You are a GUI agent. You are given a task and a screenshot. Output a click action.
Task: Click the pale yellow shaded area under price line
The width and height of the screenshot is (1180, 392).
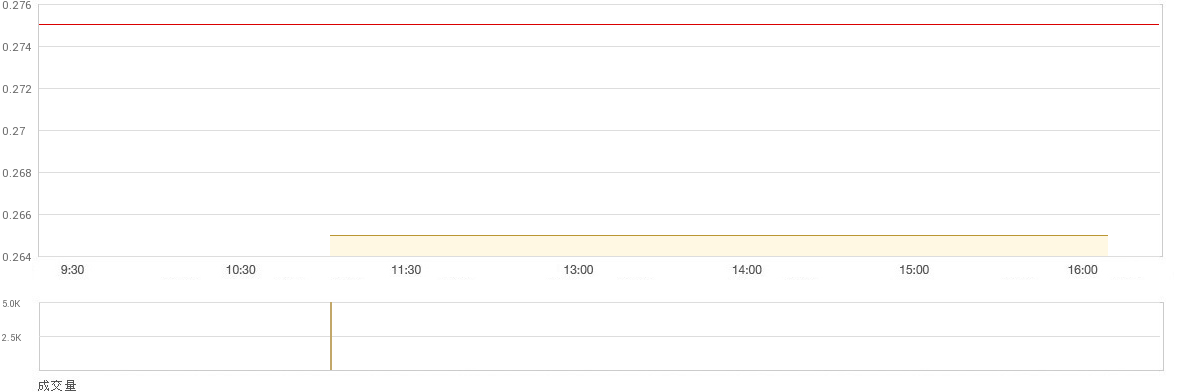point(719,246)
